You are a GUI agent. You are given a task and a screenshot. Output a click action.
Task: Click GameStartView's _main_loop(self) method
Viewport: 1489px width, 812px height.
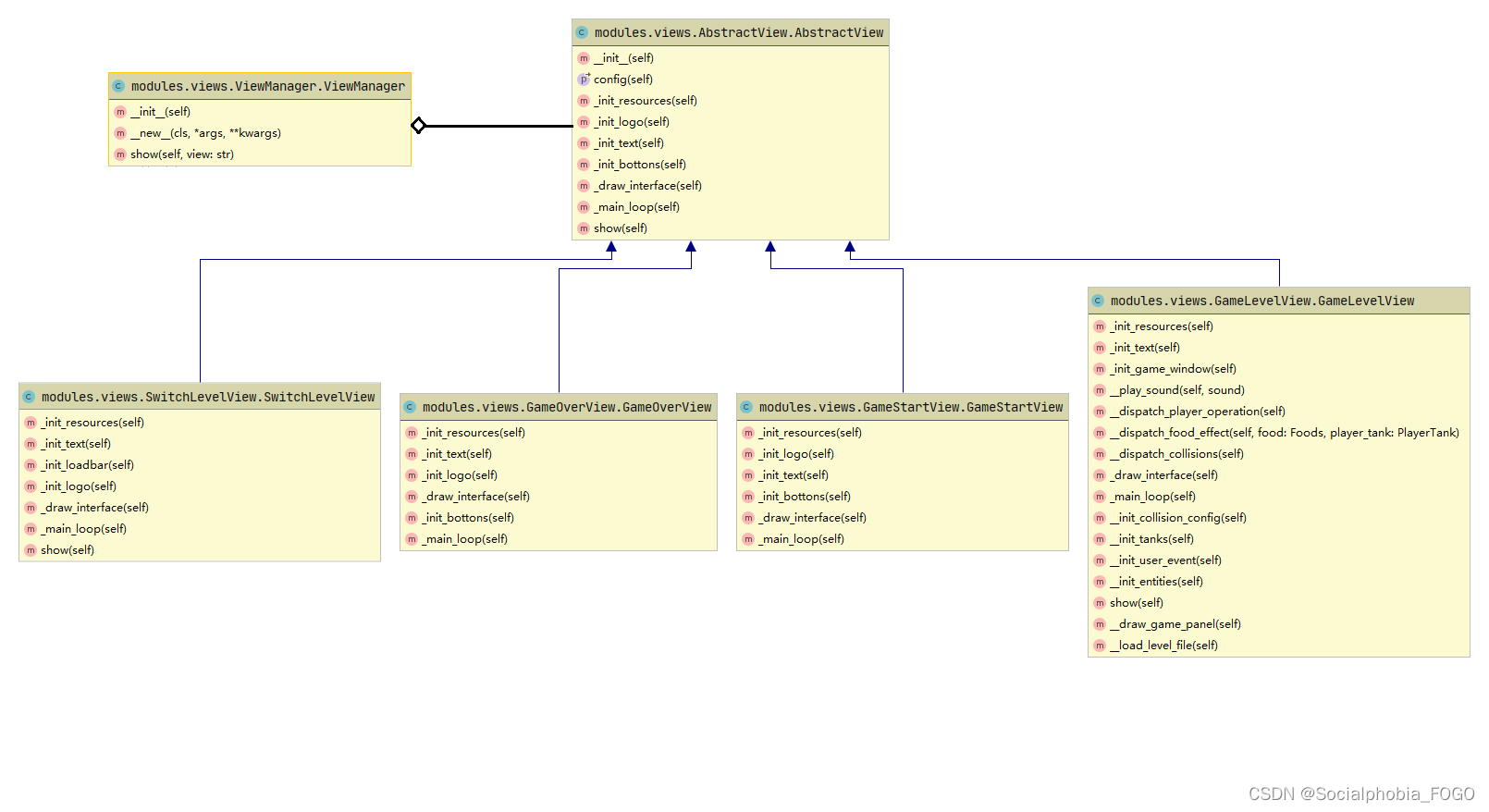801,539
